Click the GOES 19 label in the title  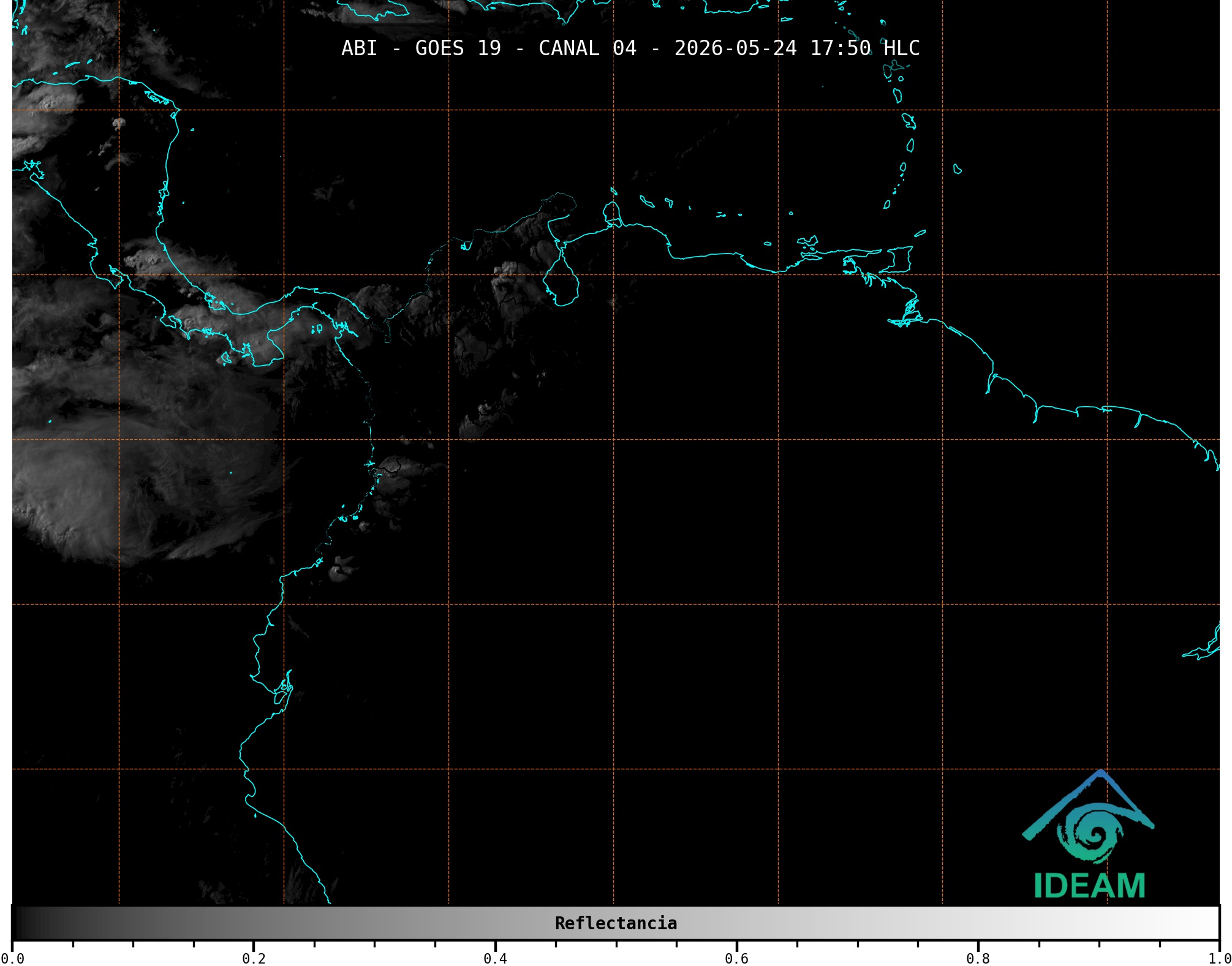click(x=458, y=48)
